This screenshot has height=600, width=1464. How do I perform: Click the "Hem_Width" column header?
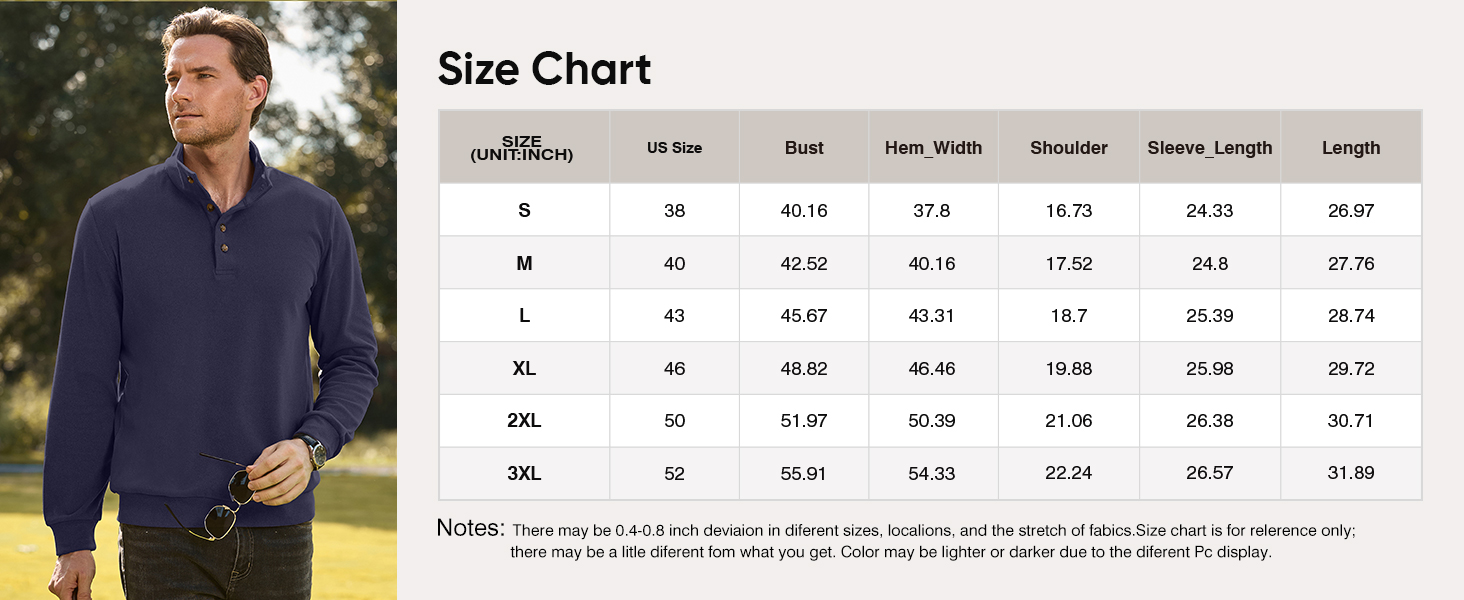click(x=933, y=148)
